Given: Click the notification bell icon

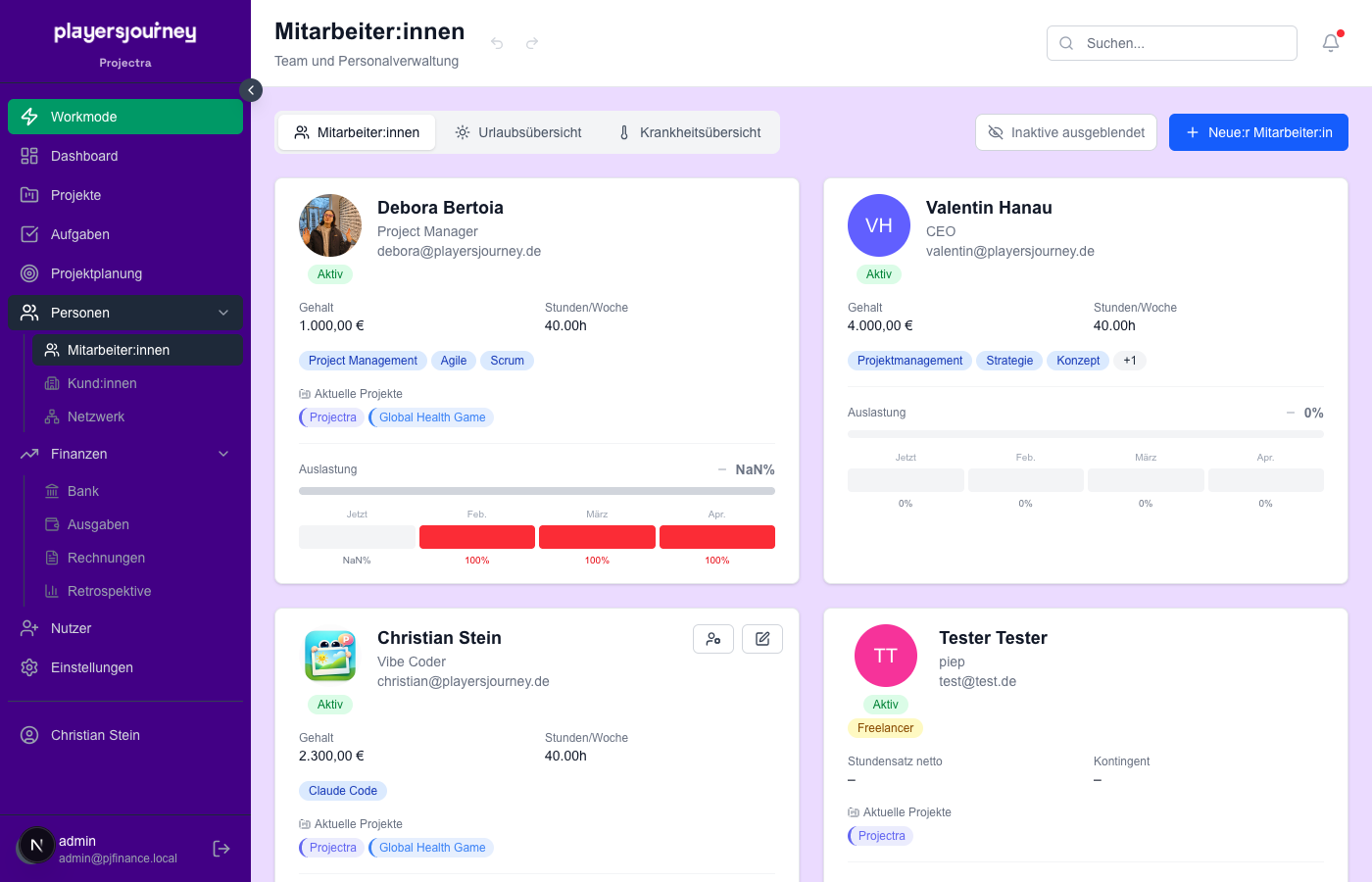Looking at the screenshot, I should point(1330,43).
